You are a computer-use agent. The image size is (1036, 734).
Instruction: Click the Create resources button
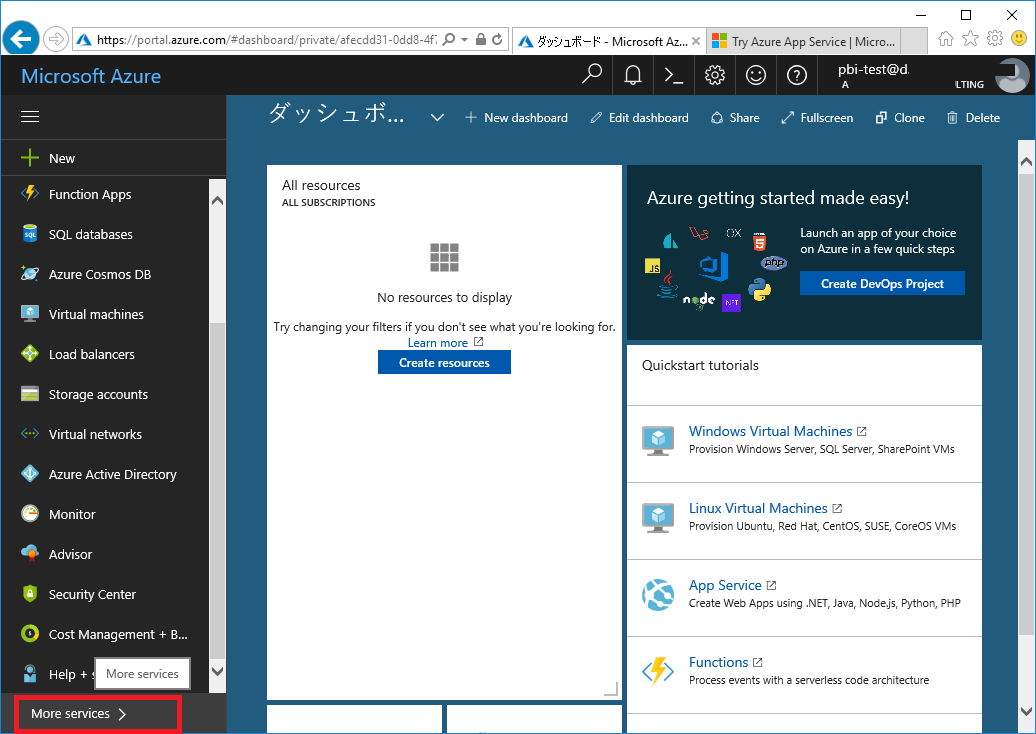tap(444, 362)
